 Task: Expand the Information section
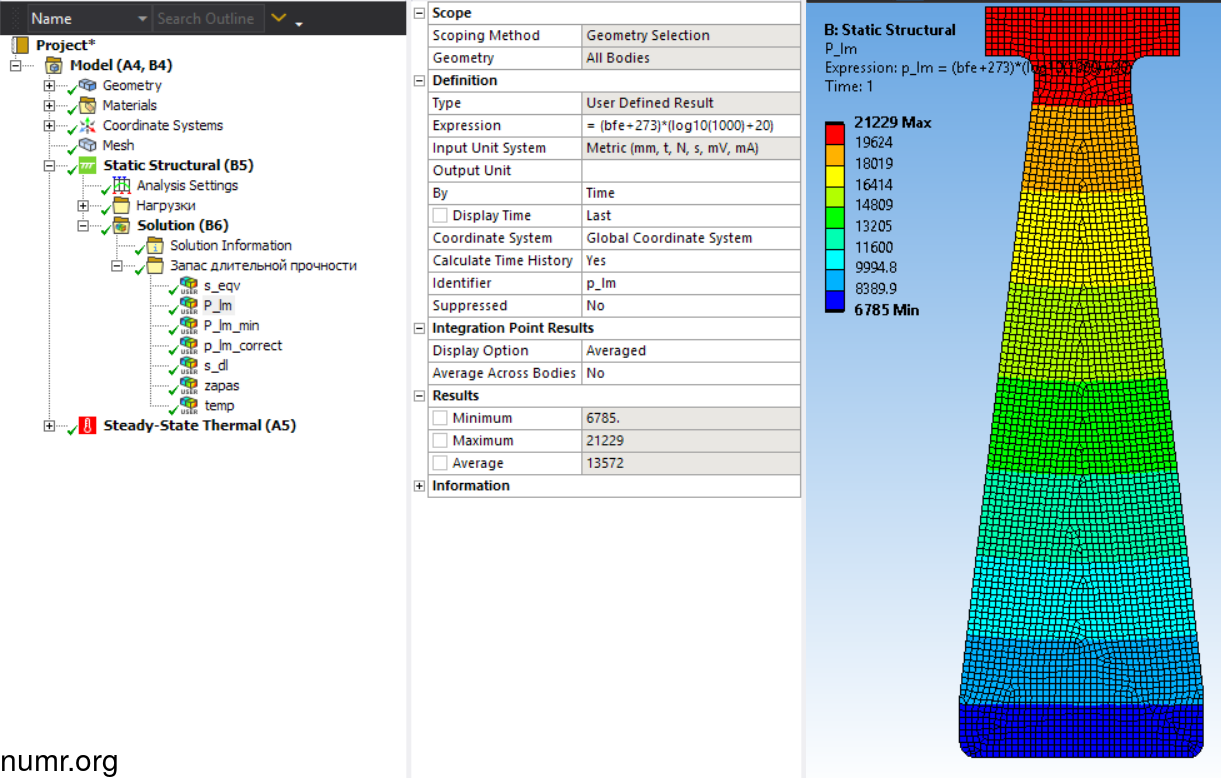419,486
